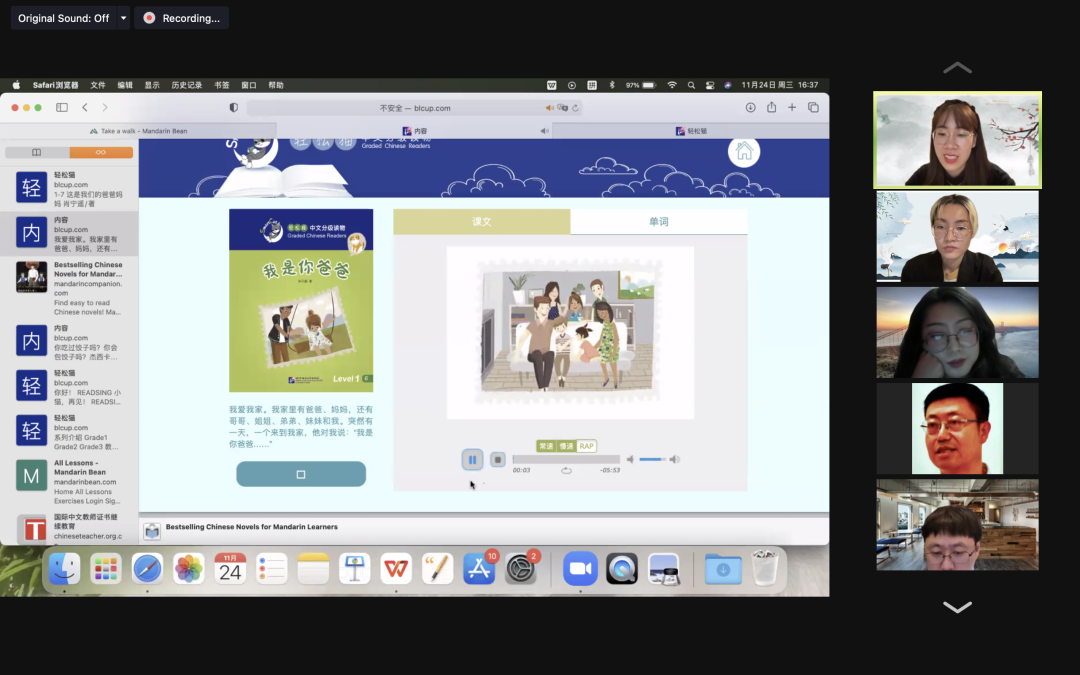The image size is (1080, 675).
Task: Mute the 内容 tab using its speaker icon
Action: click(544, 131)
